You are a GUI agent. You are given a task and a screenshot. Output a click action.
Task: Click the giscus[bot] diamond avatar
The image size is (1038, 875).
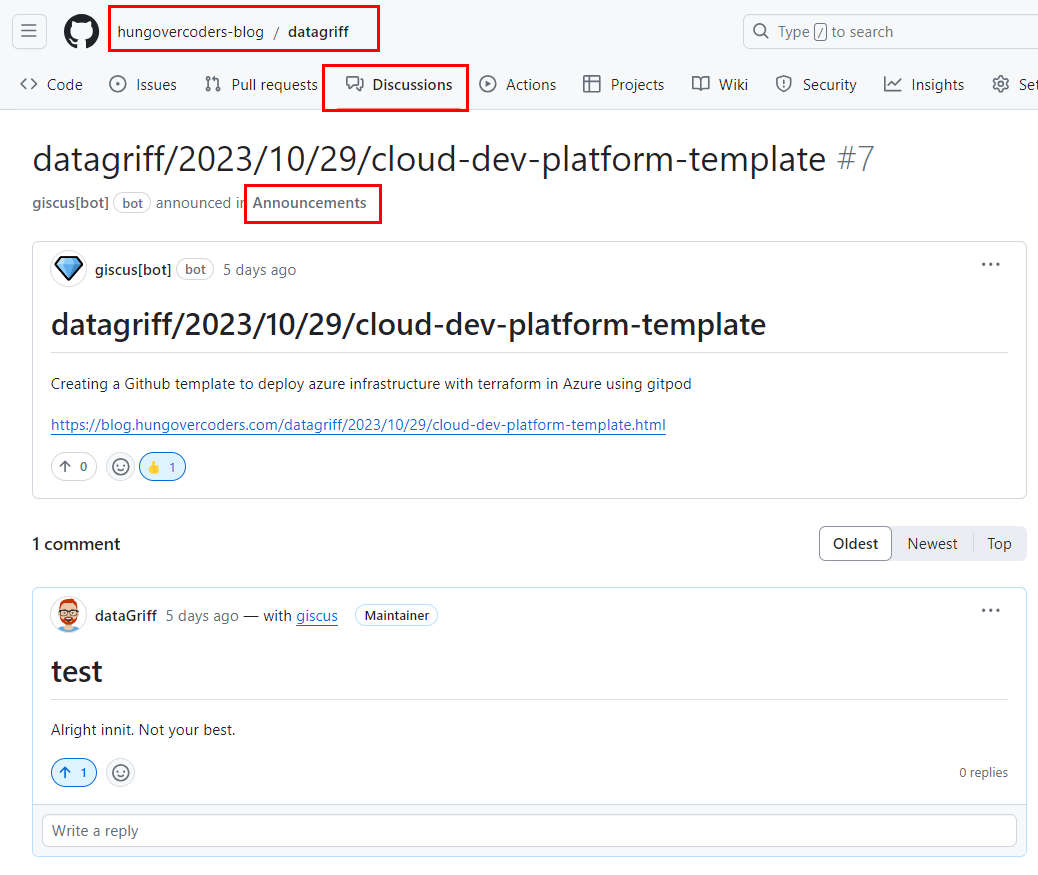pos(69,269)
